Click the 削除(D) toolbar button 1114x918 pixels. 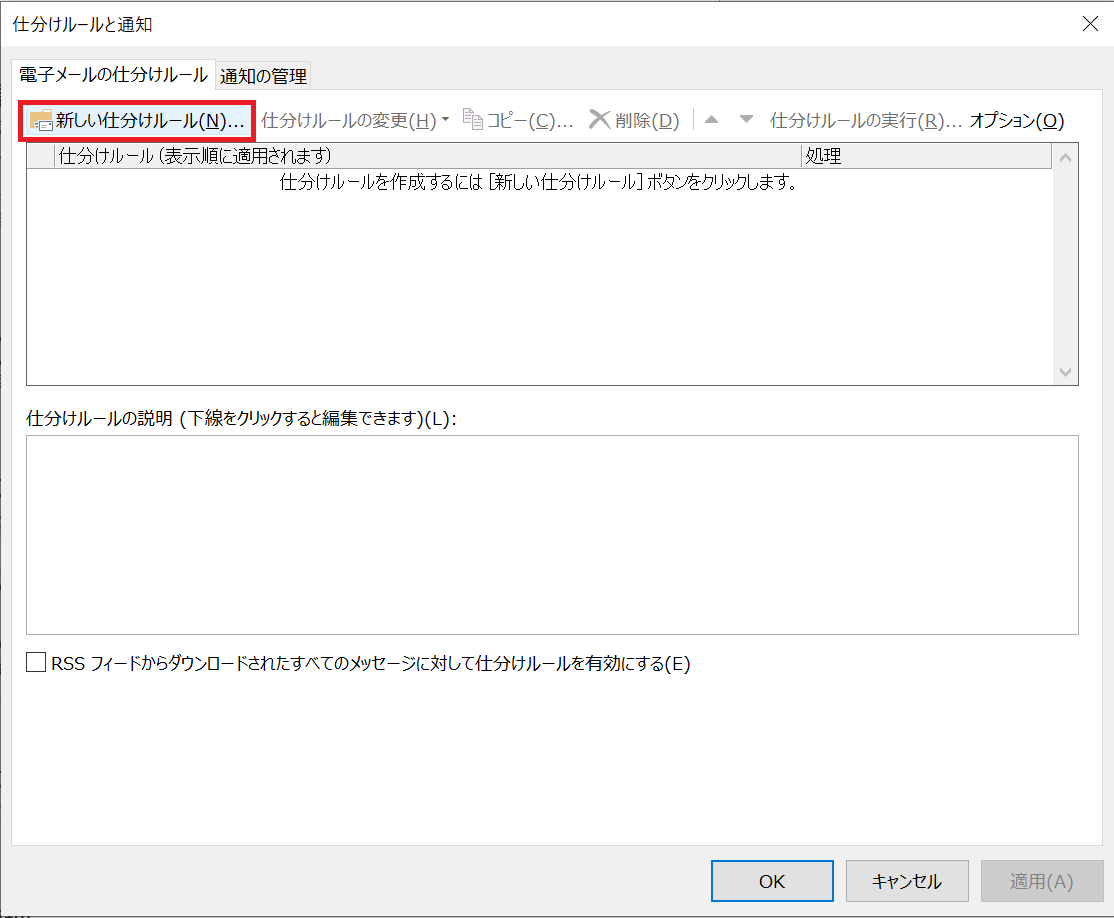pyautogui.click(x=634, y=121)
